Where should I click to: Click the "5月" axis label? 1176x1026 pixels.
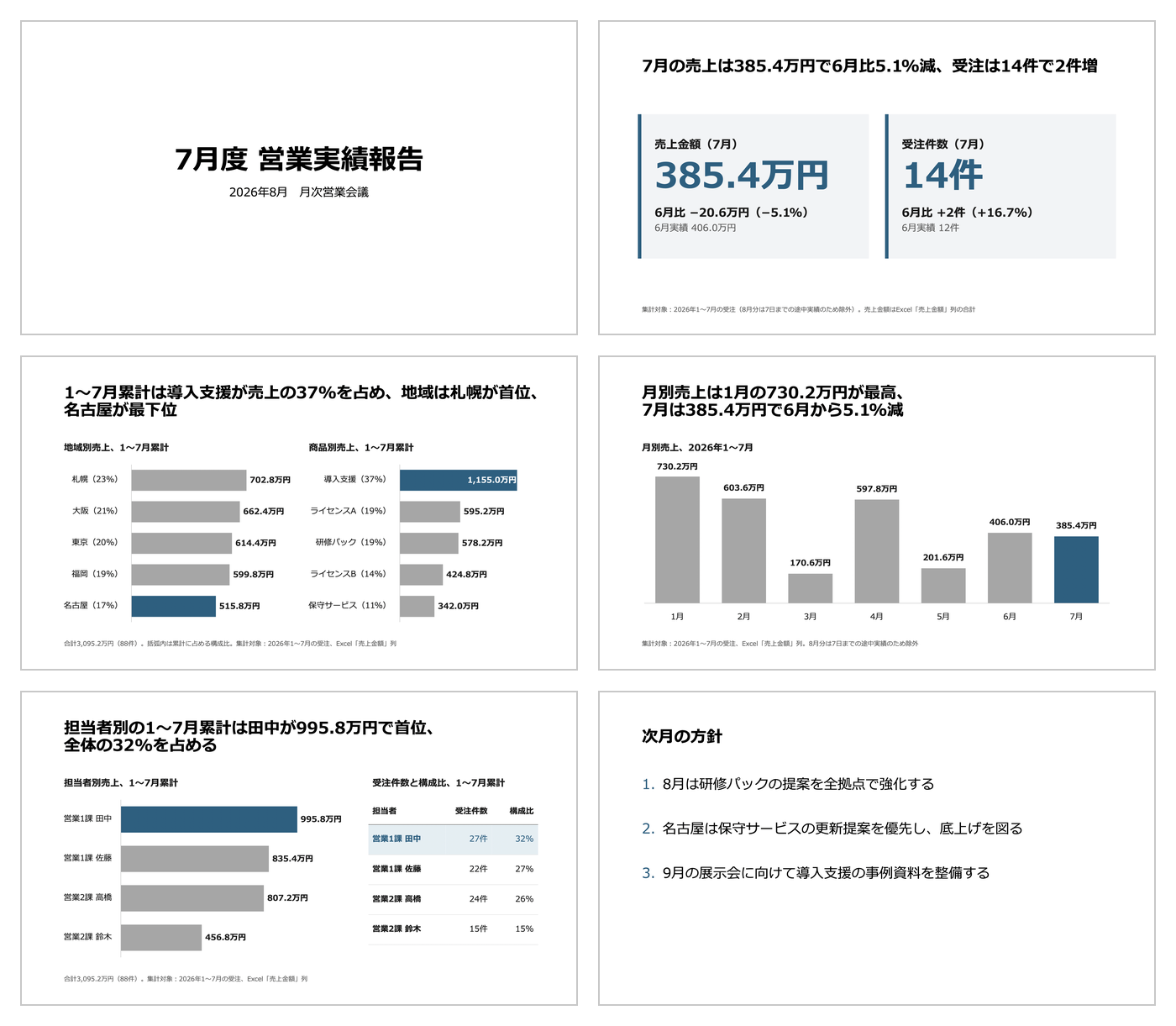click(x=943, y=617)
